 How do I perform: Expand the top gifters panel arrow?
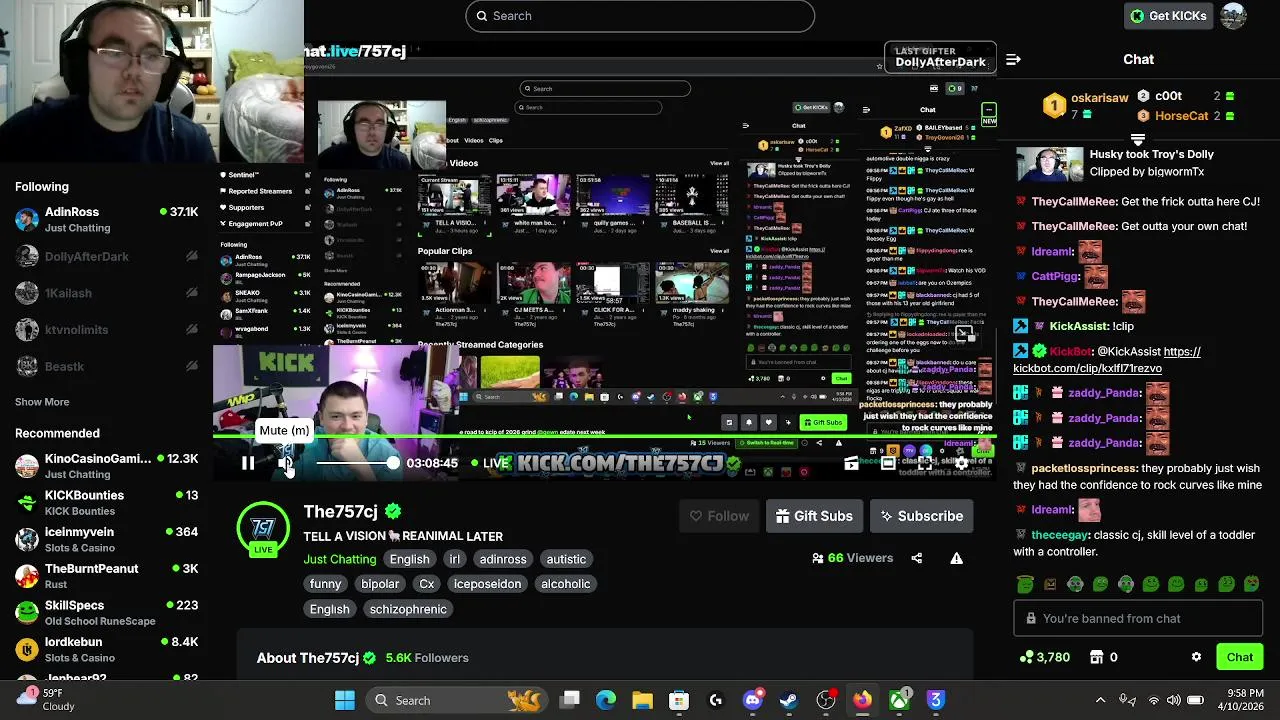1138,139
